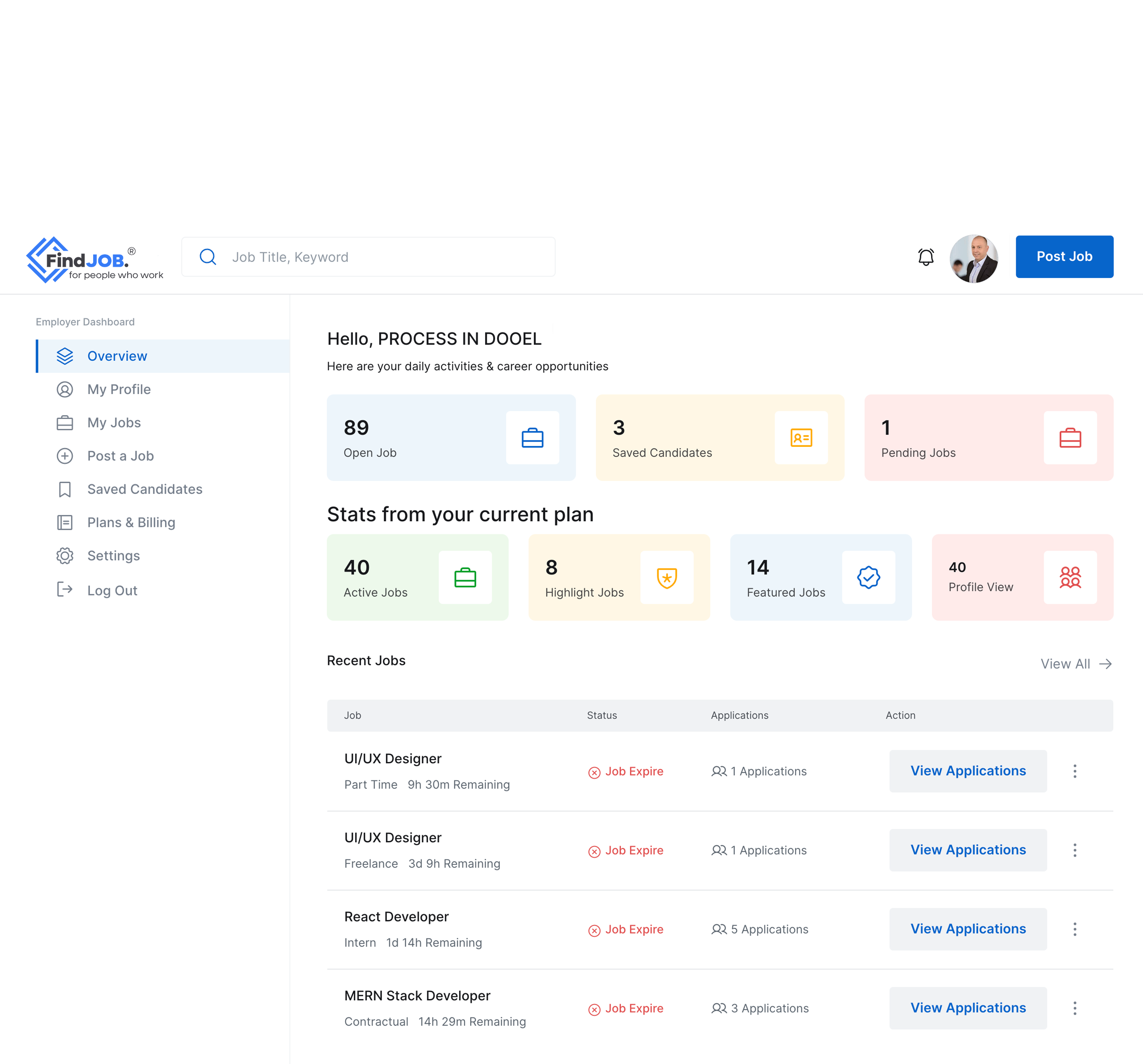Viewport: 1143px width, 1064px height.
Task: Click the green briefcase icon on Active Jobs card
Action: click(x=465, y=577)
